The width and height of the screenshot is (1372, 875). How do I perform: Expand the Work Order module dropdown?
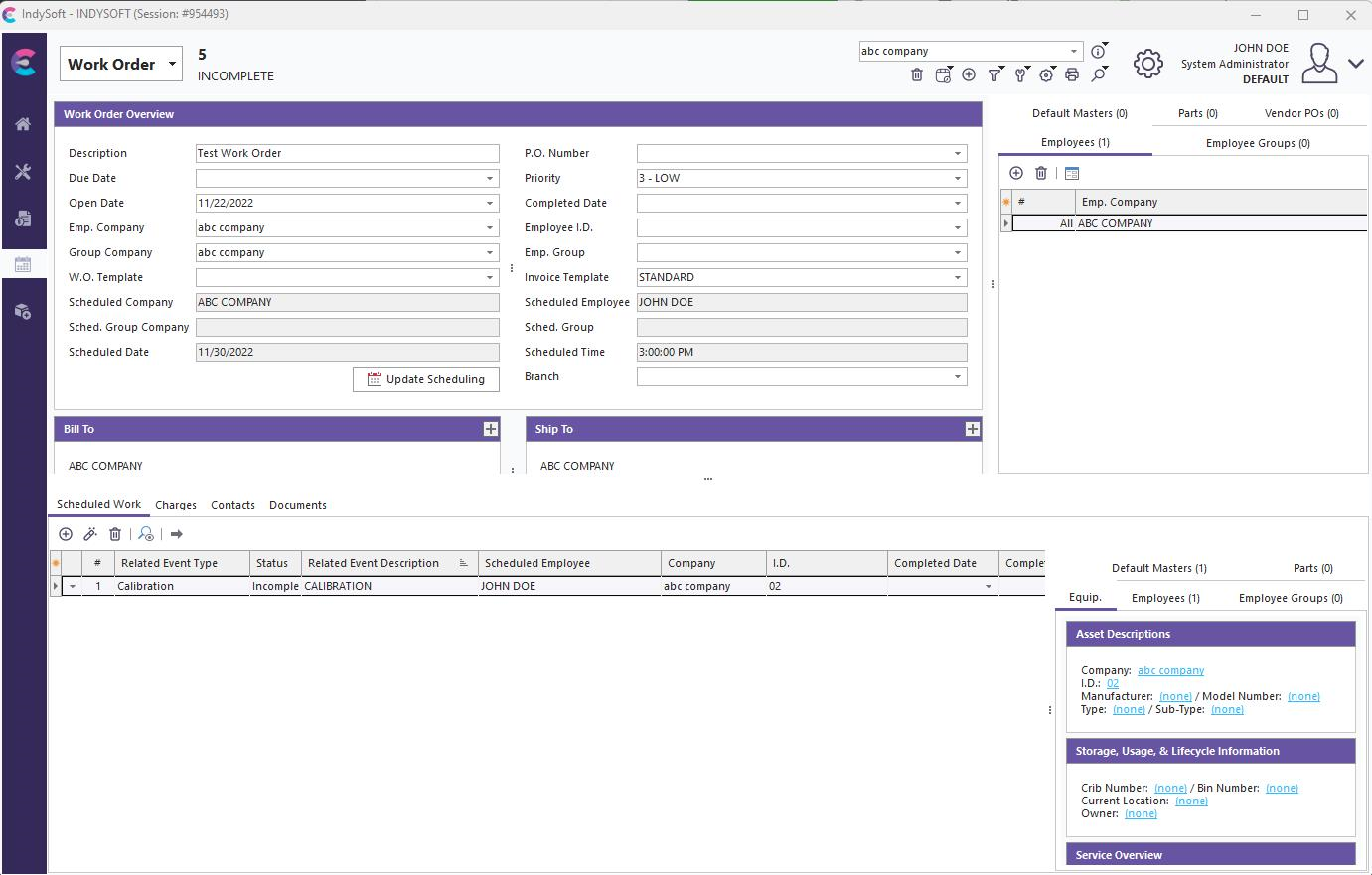(172, 64)
